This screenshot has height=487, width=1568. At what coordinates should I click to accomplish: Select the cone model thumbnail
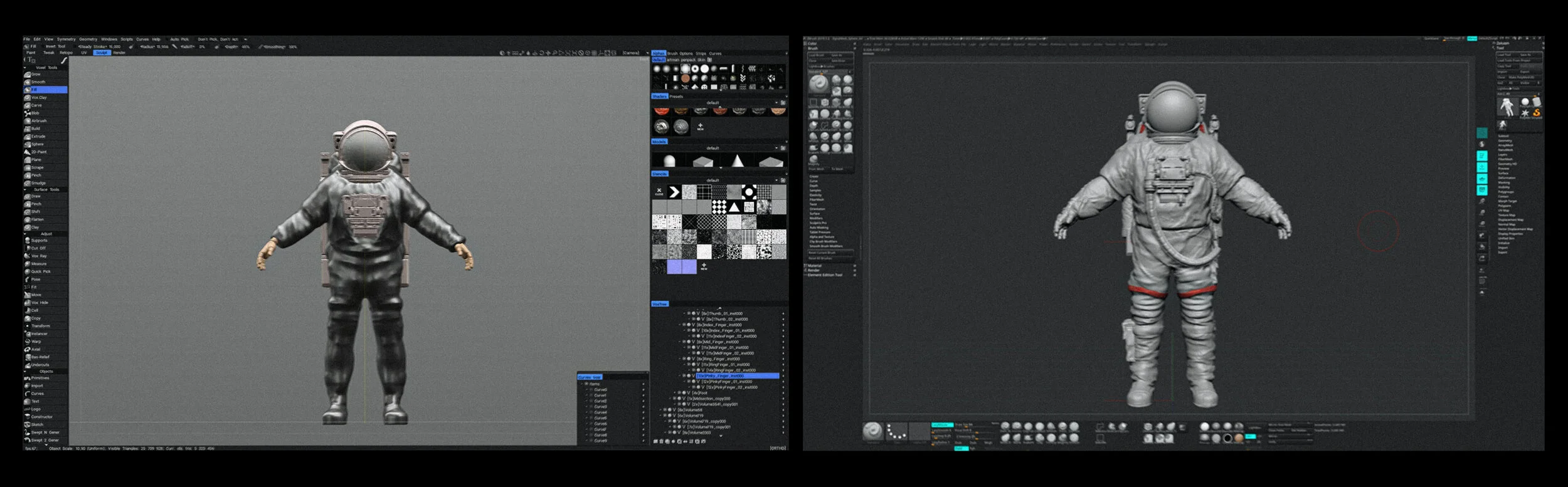(x=738, y=160)
